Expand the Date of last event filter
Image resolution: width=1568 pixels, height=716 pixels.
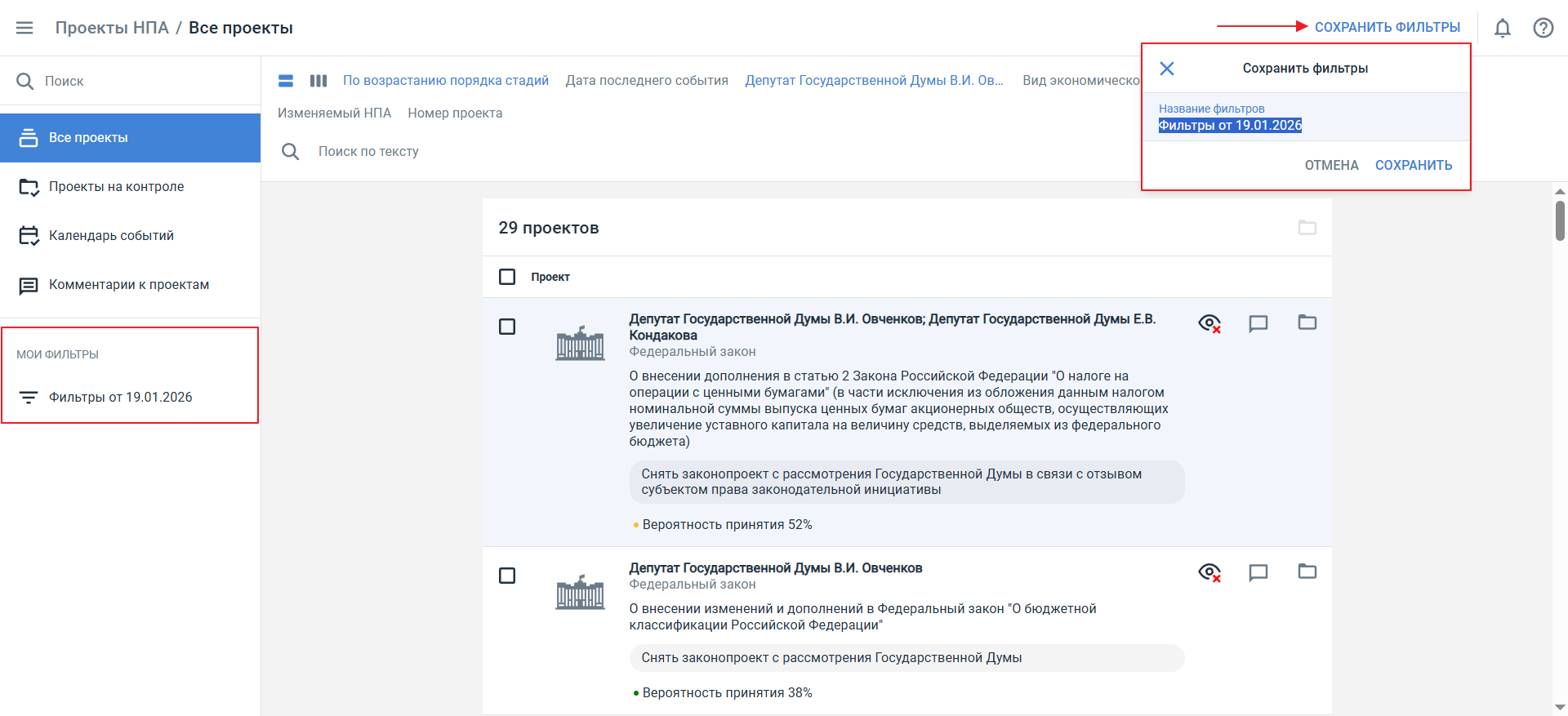[x=646, y=81]
